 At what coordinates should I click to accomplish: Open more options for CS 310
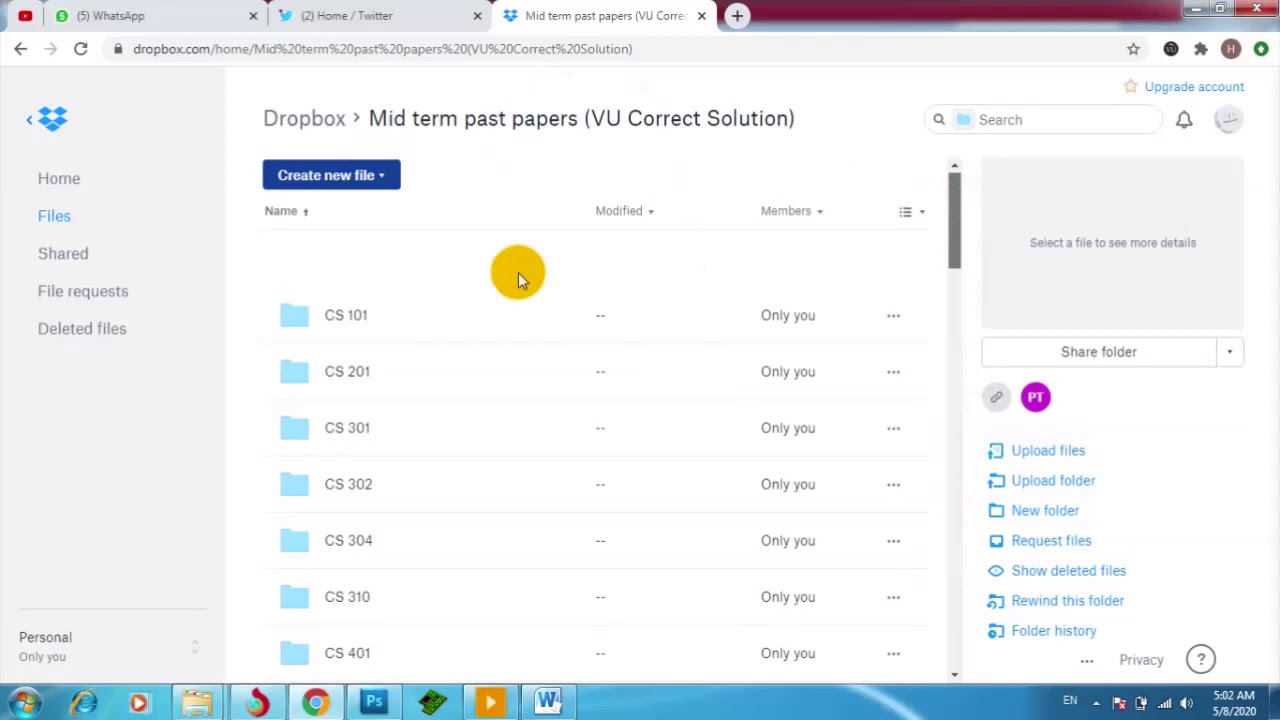[893, 597]
